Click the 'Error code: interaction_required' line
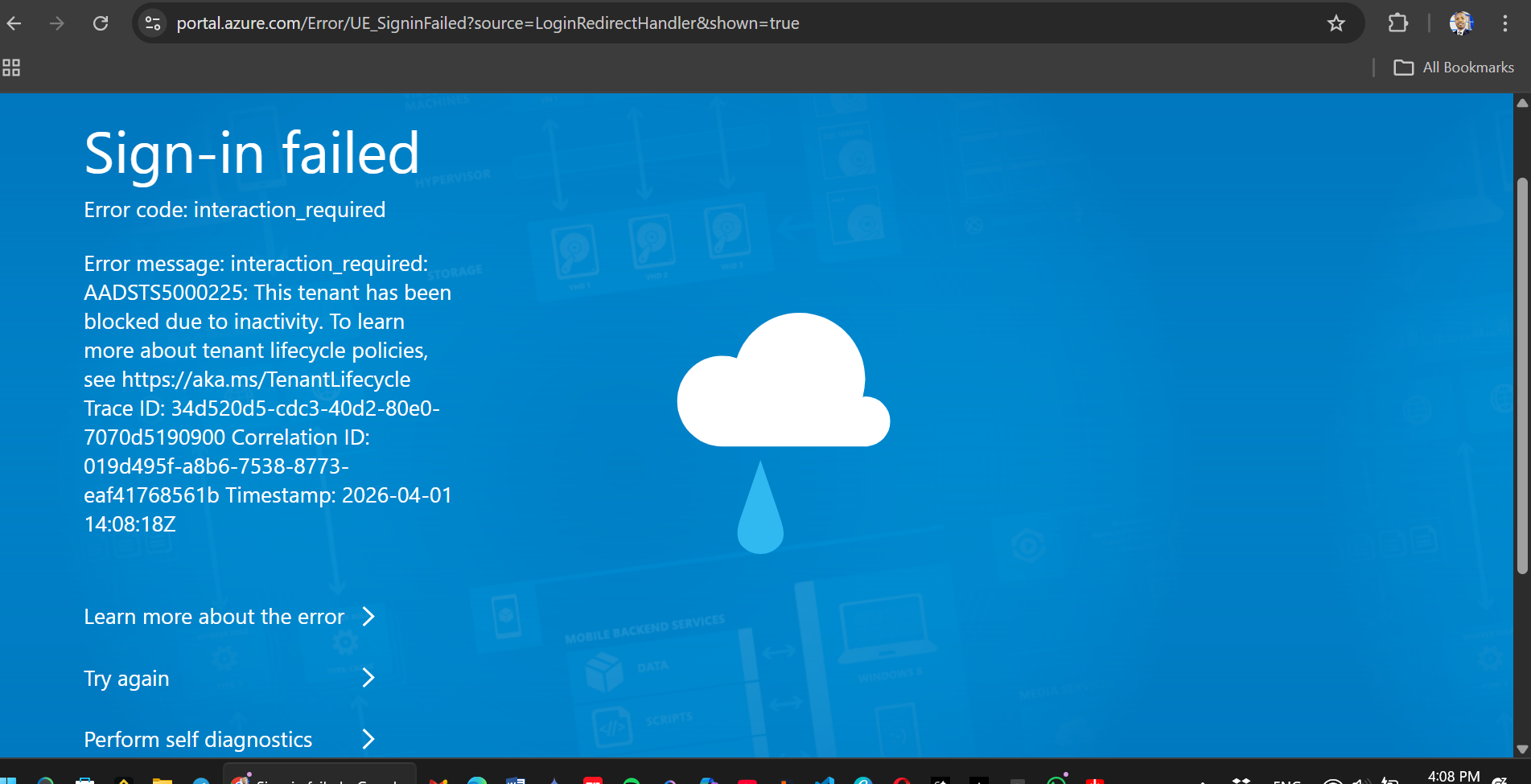Image resolution: width=1531 pixels, height=784 pixels. 235,210
